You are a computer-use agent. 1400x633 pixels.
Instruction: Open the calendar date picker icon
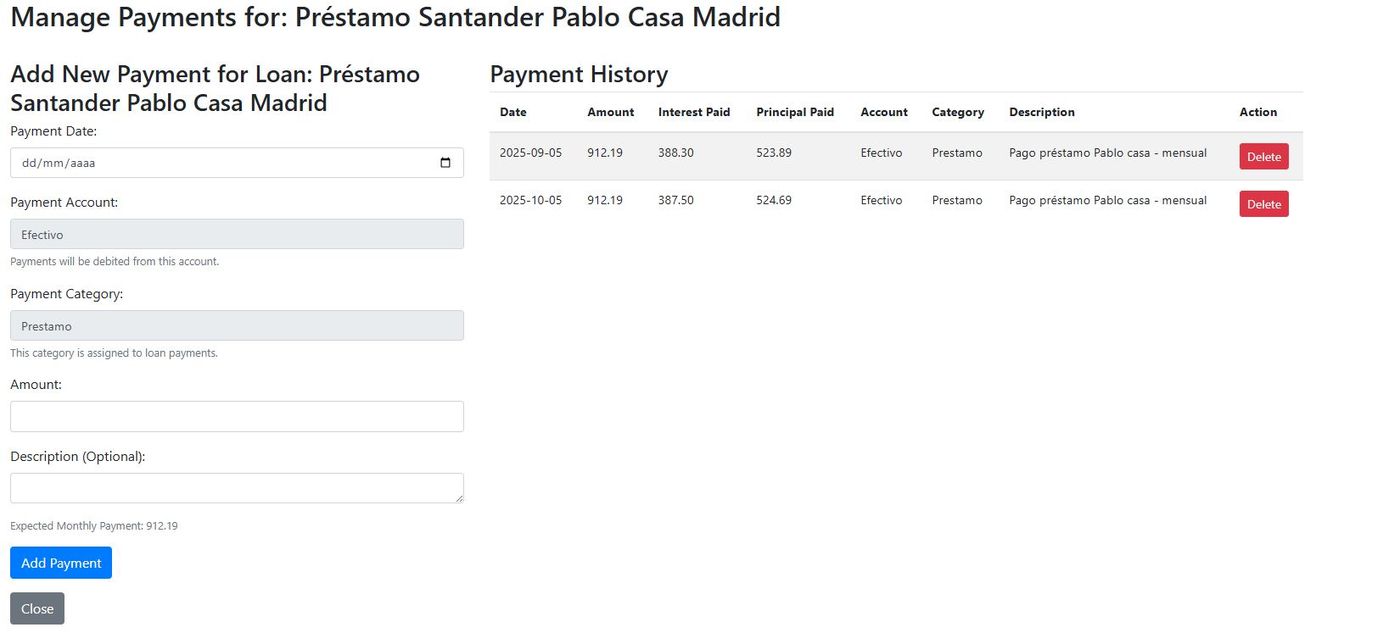click(x=444, y=162)
